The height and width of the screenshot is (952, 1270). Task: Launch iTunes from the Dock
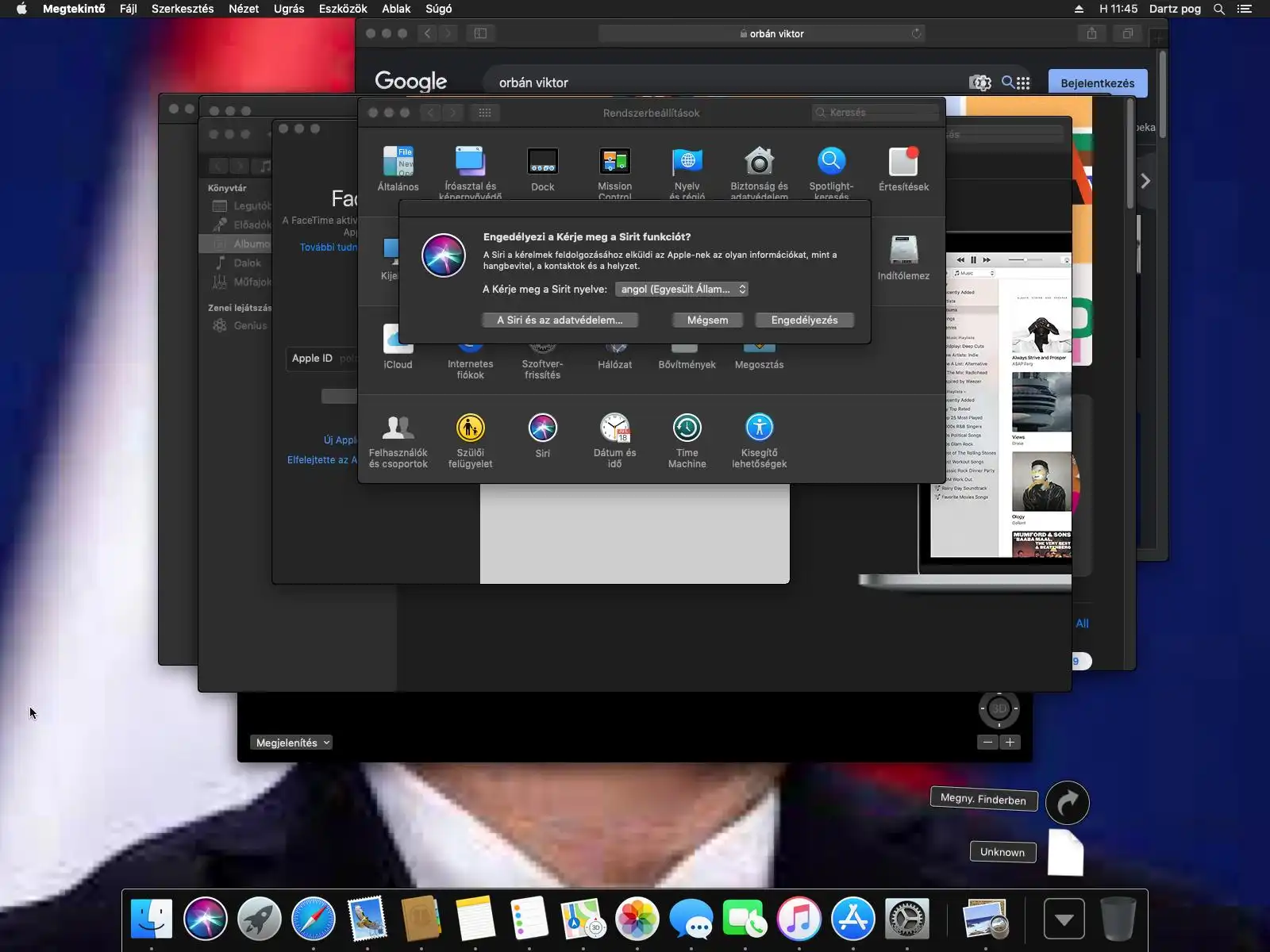pos(799,919)
